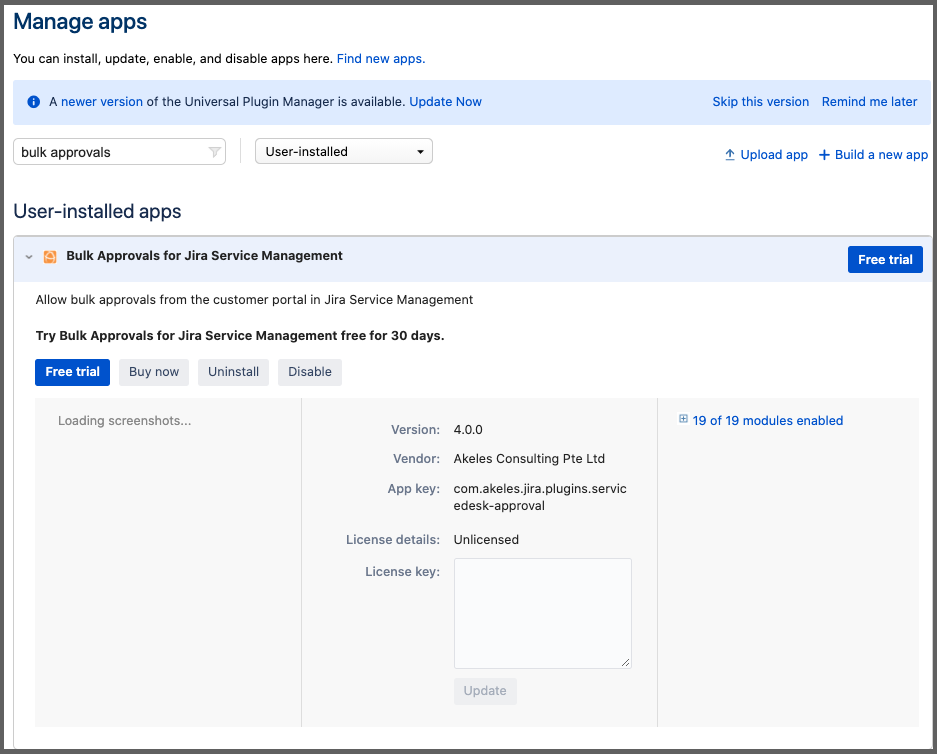Disable the Bulk Approvals app

tap(310, 372)
